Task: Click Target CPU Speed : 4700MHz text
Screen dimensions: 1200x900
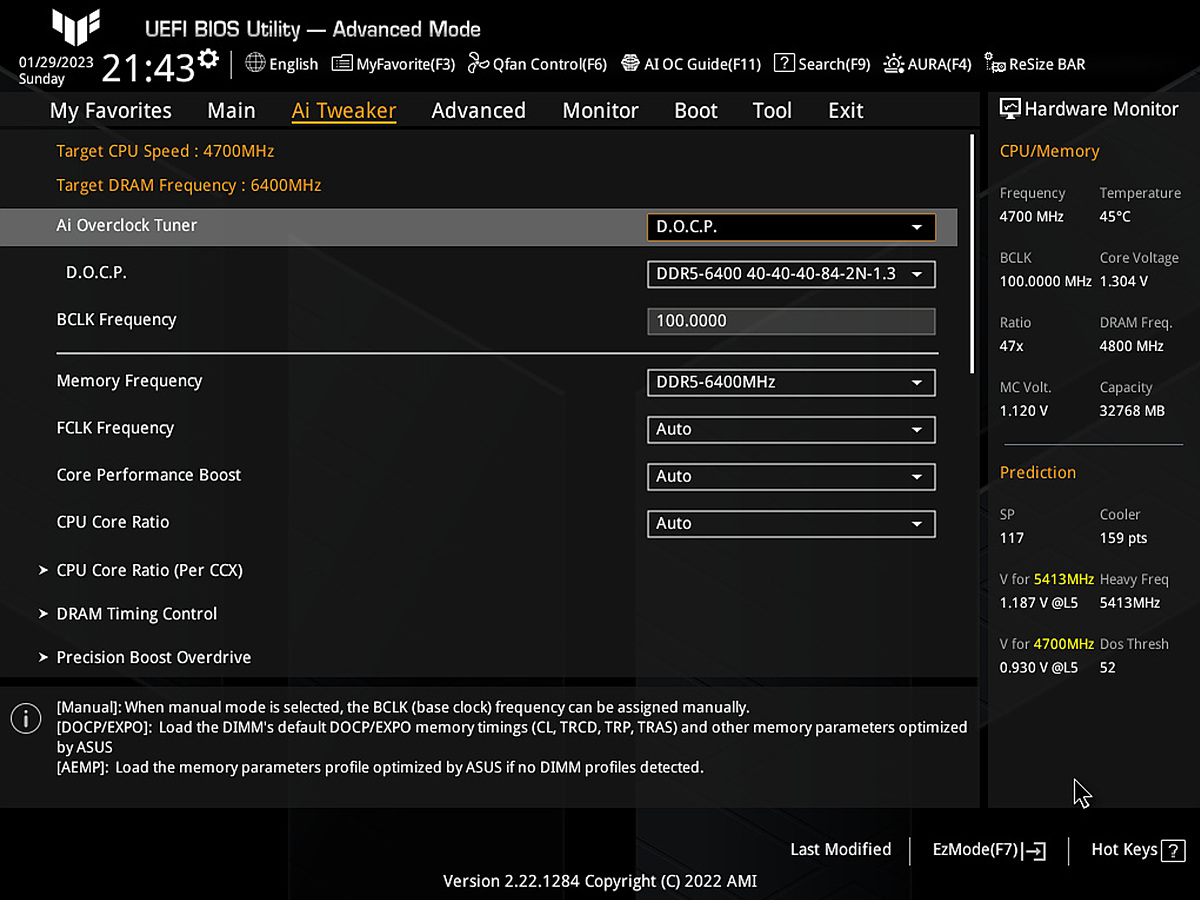Action: pyautogui.click(x=165, y=151)
